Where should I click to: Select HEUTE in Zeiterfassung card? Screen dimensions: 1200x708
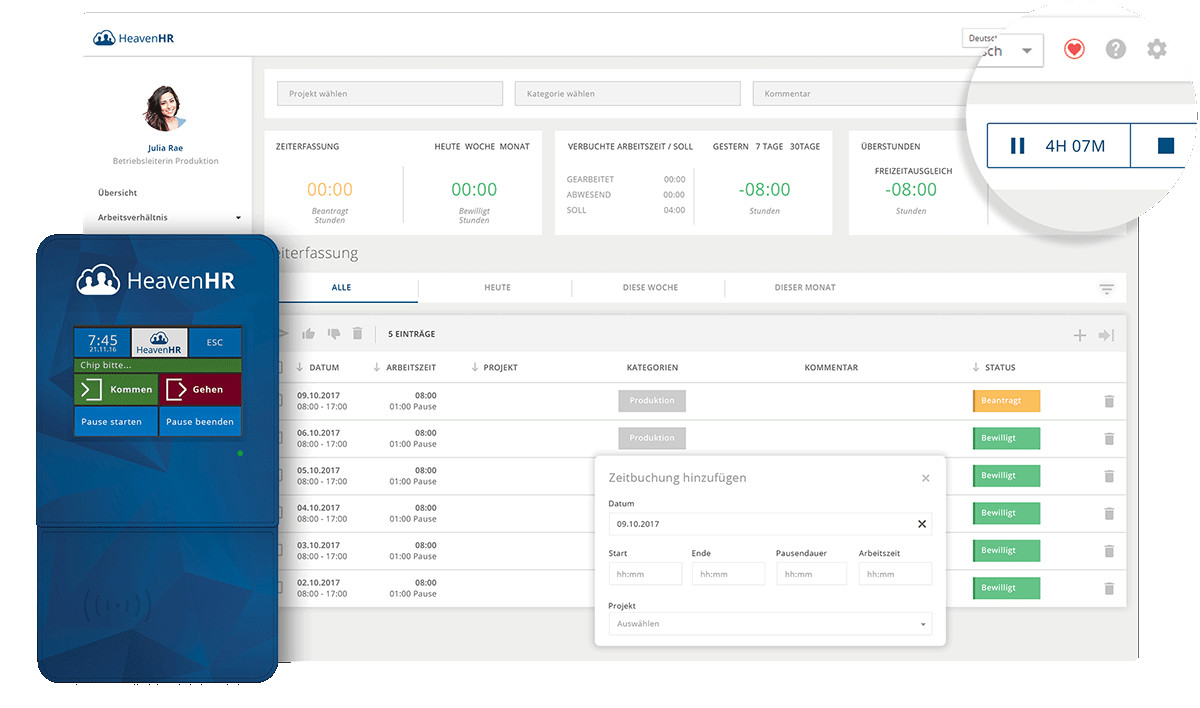447,147
